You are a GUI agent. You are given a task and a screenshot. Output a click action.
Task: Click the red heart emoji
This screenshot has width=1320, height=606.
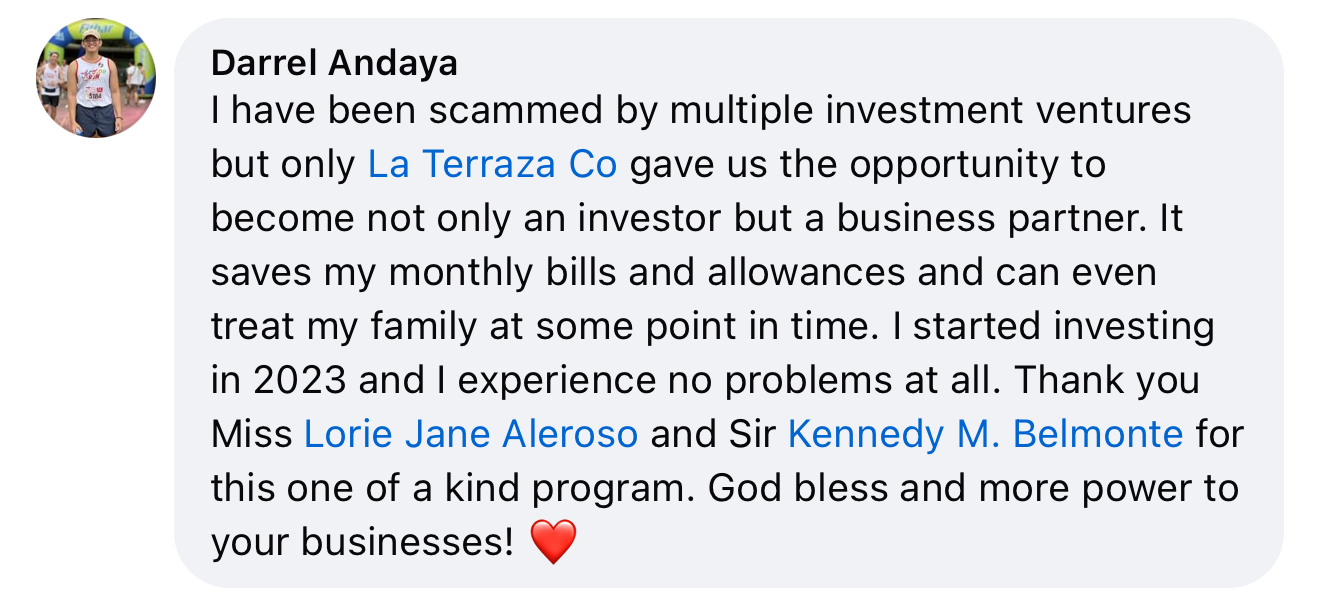pyautogui.click(x=553, y=543)
